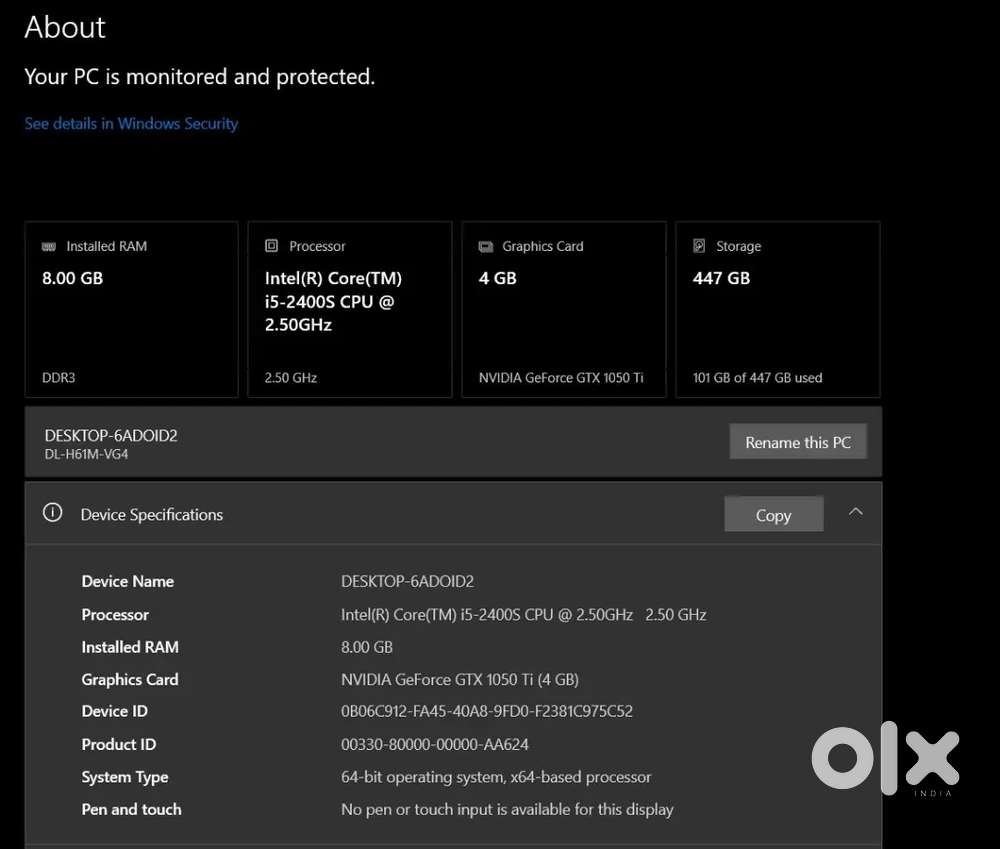Click the OLX India watermark logo
The height and width of the screenshot is (849, 1000).
click(x=884, y=760)
